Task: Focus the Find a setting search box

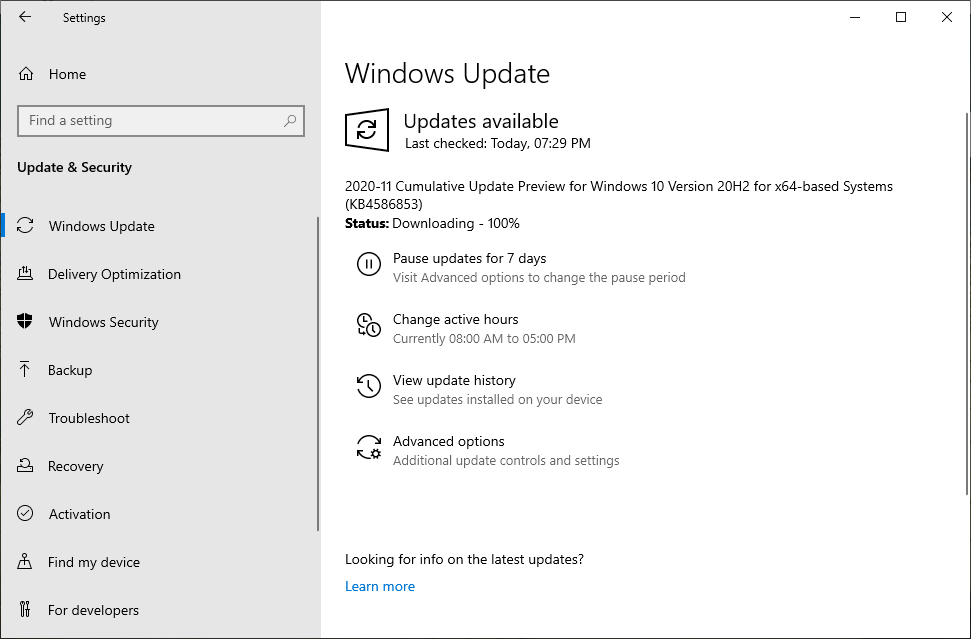Action: [161, 121]
